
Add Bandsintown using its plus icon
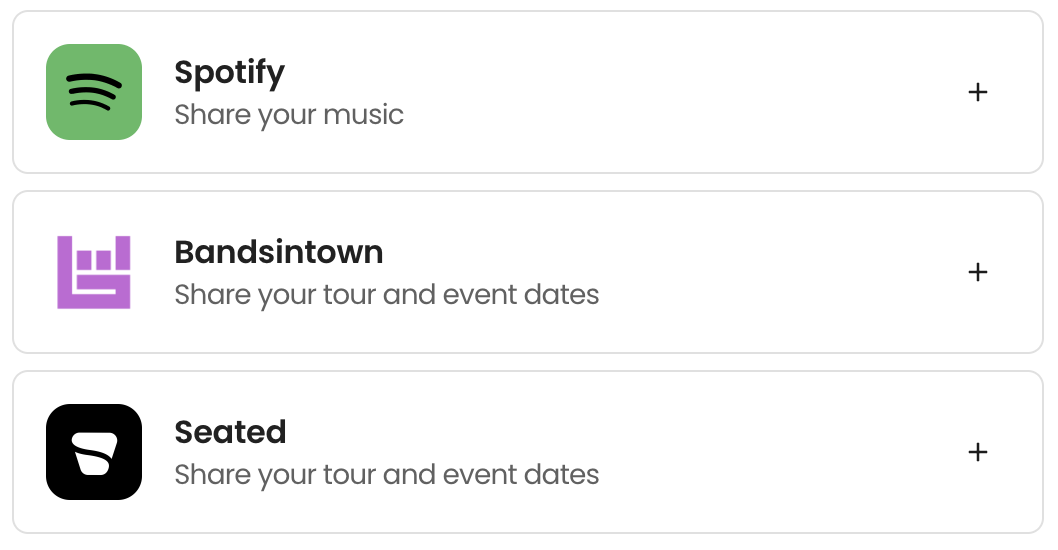click(978, 272)
